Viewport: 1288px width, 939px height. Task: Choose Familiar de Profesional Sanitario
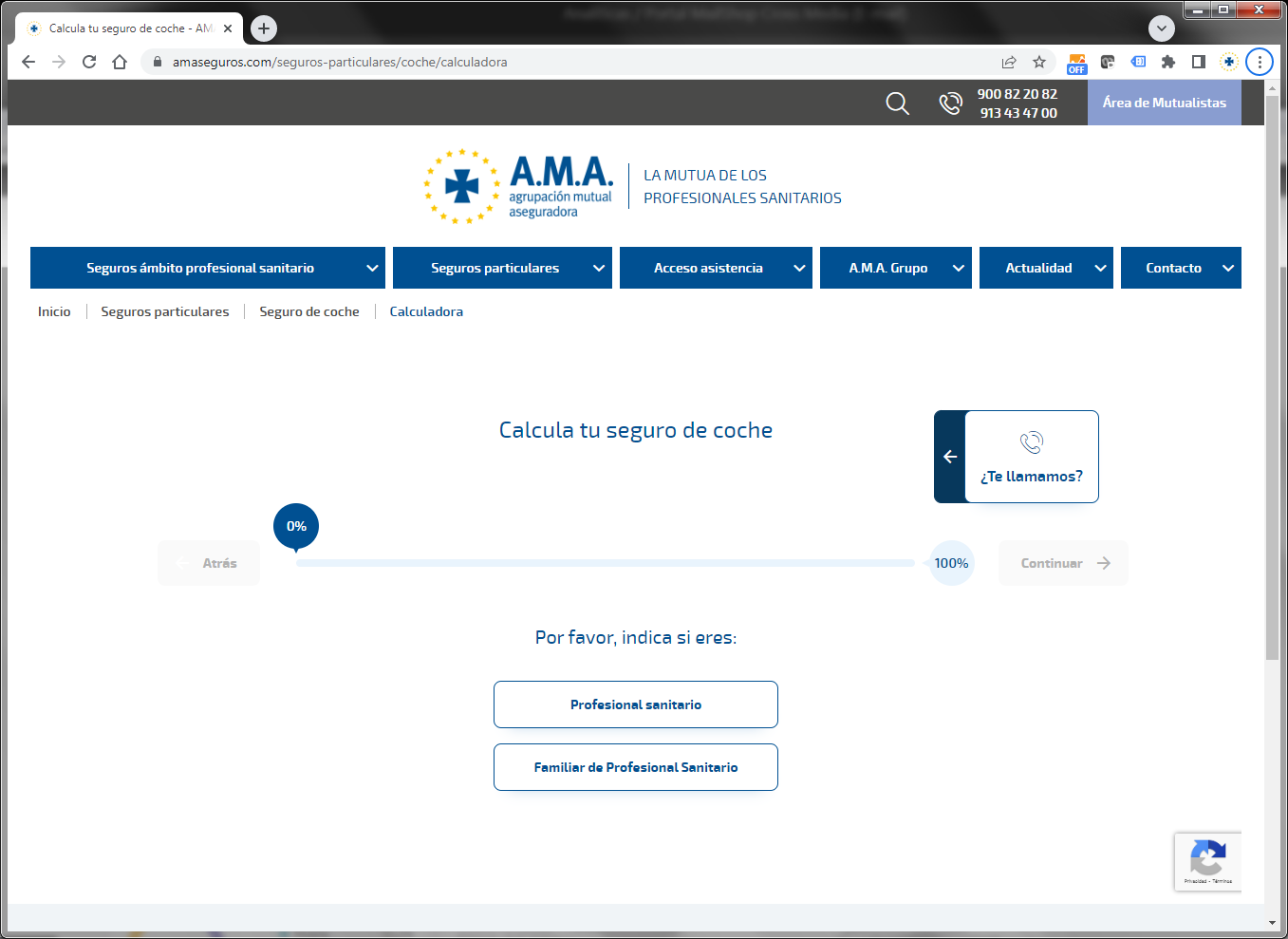pyautogui.click(x=636, y=767)
